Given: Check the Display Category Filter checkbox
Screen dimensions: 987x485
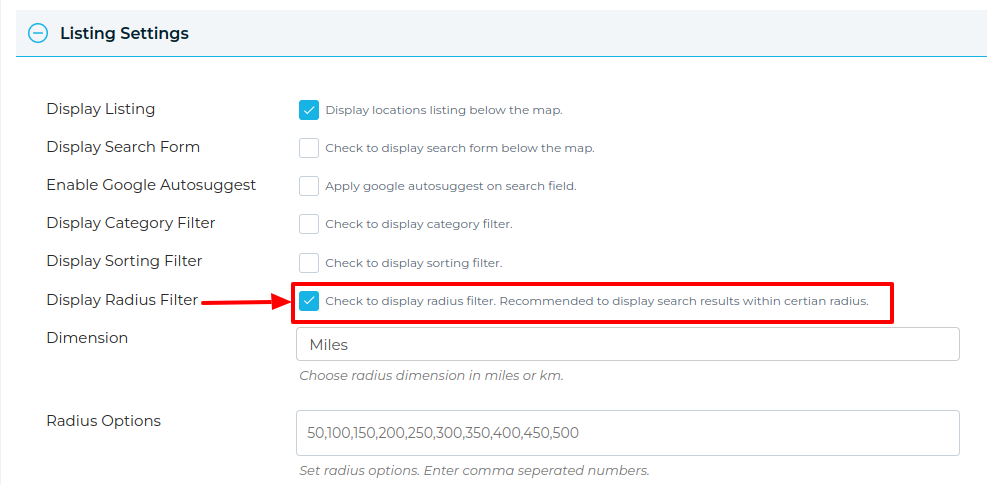Looking at the screenshot, I should click(309, 224).
